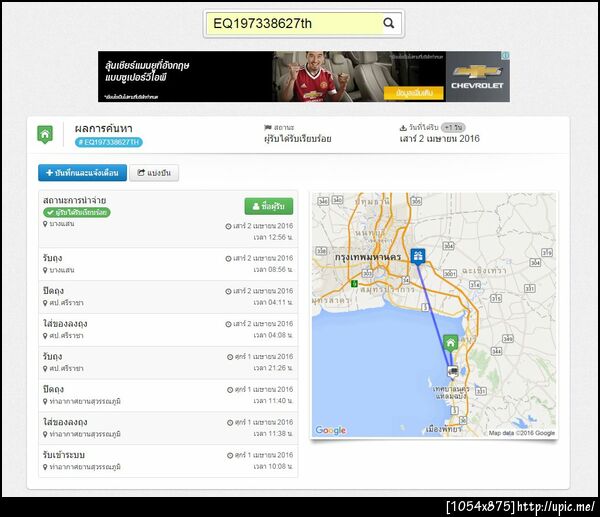Click the timeline row with time 11:40
This screenshot has height=517, width=600.
[x=168, y=396]
